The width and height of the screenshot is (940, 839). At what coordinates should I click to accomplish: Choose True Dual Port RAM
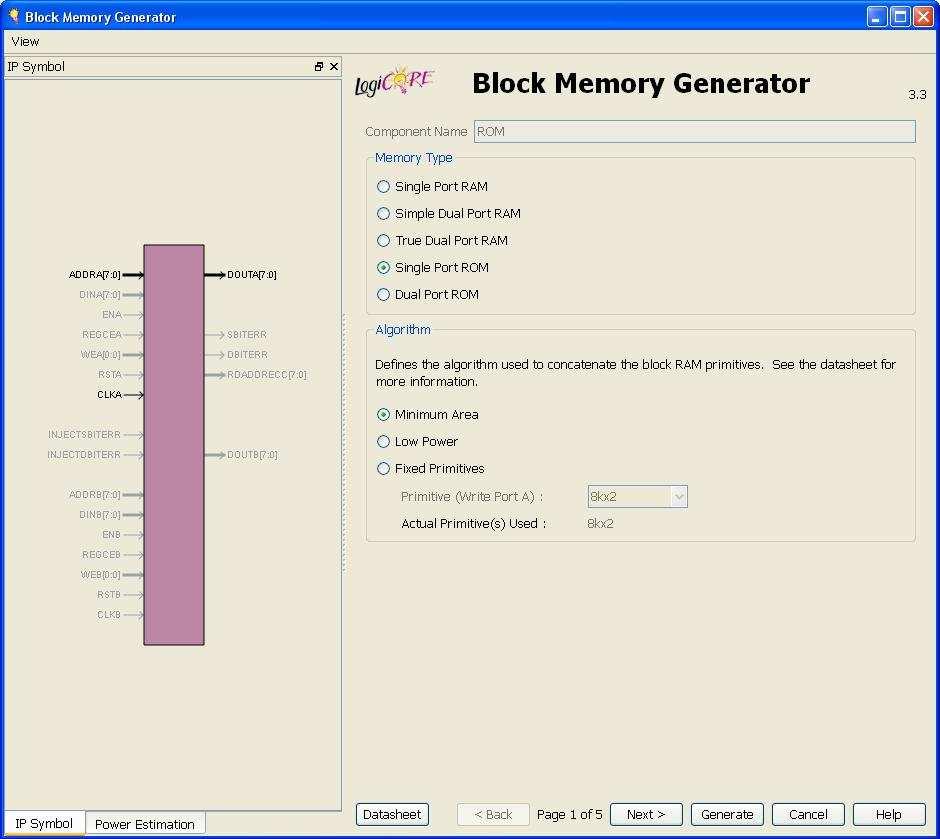442,240
